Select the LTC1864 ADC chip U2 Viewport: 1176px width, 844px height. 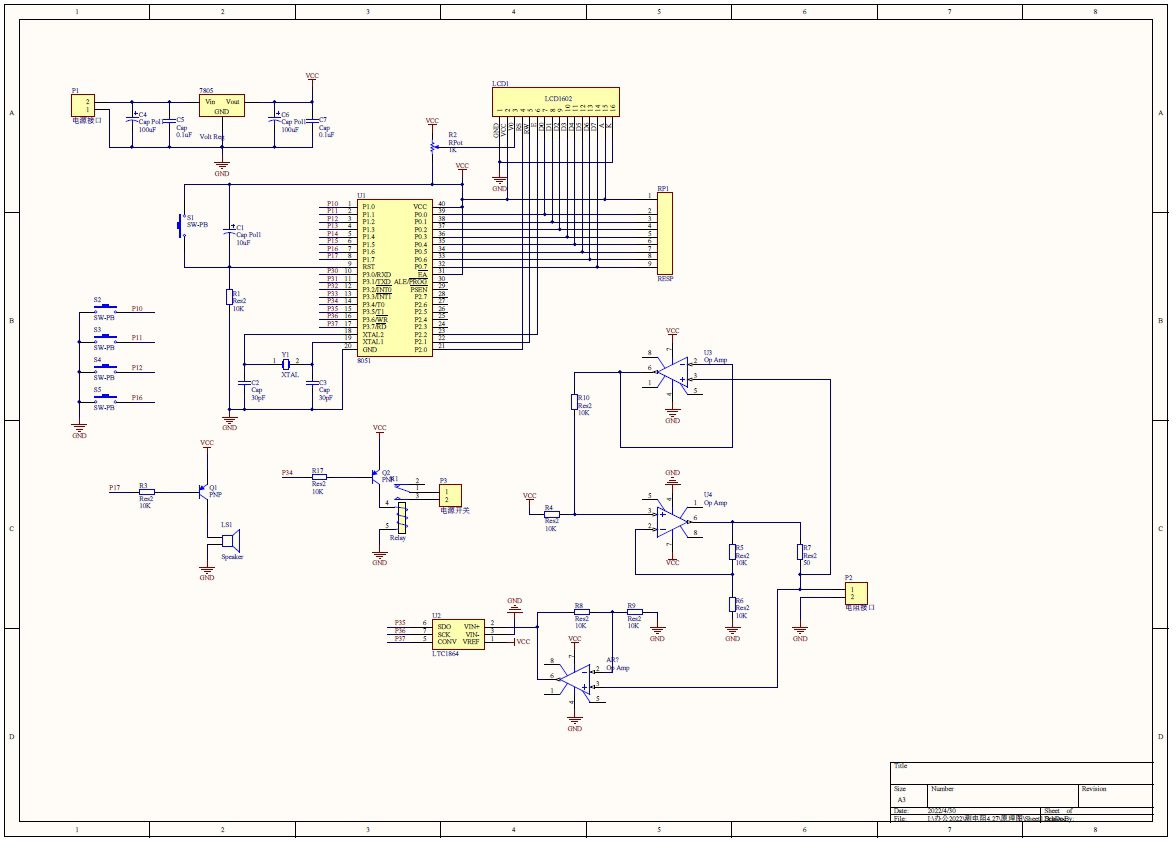point(458,632)
